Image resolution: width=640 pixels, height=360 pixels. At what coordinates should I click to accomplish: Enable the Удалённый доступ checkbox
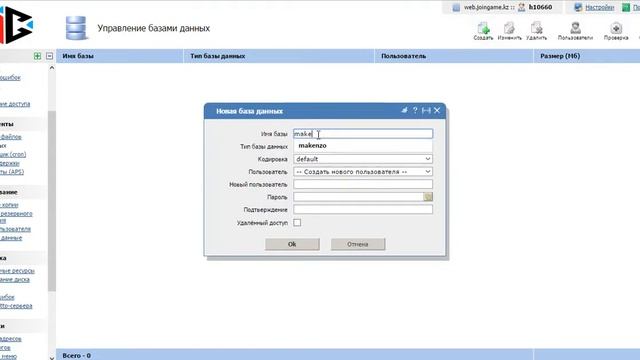pos(297,222)
